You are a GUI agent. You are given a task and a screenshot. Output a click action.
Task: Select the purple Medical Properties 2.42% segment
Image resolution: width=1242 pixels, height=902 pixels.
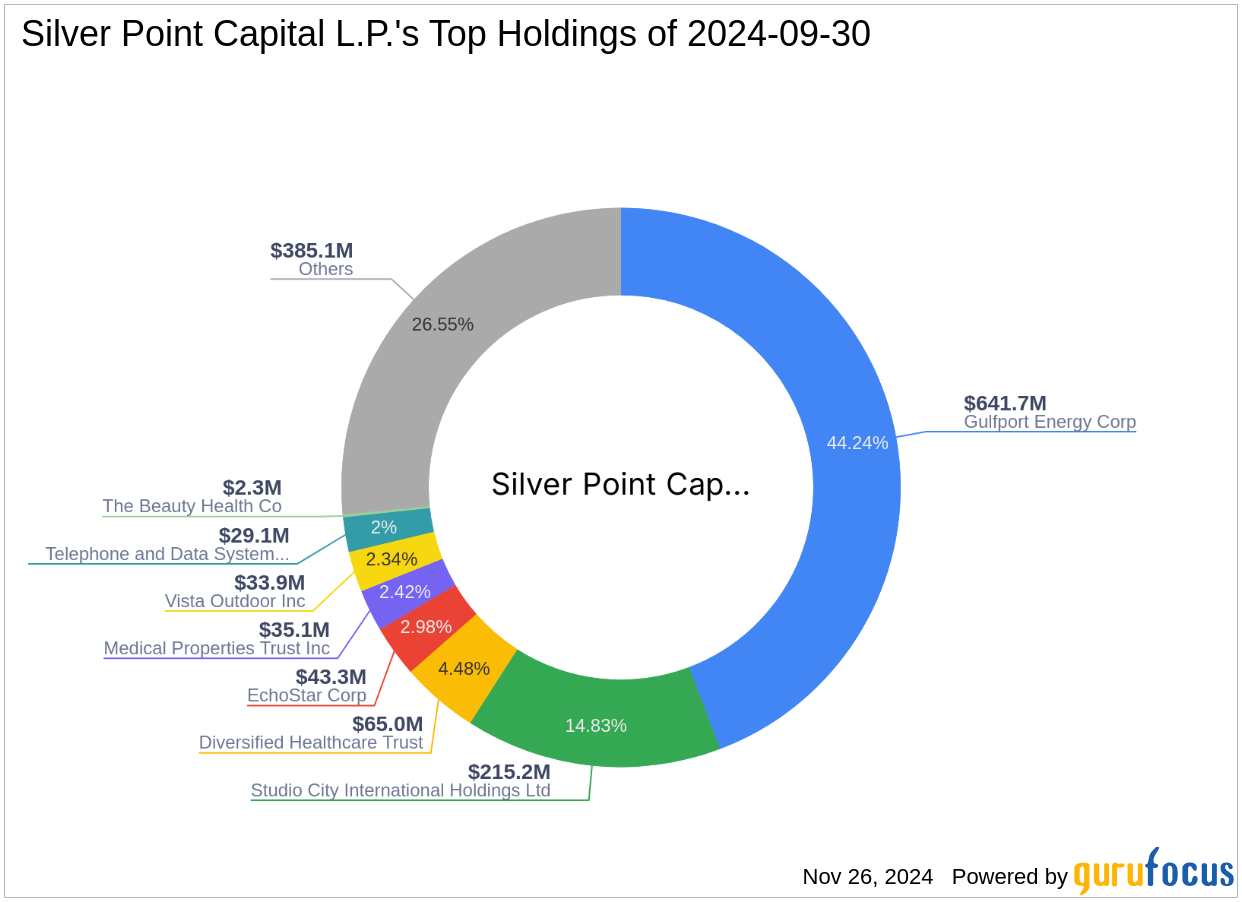click(404, 593)
